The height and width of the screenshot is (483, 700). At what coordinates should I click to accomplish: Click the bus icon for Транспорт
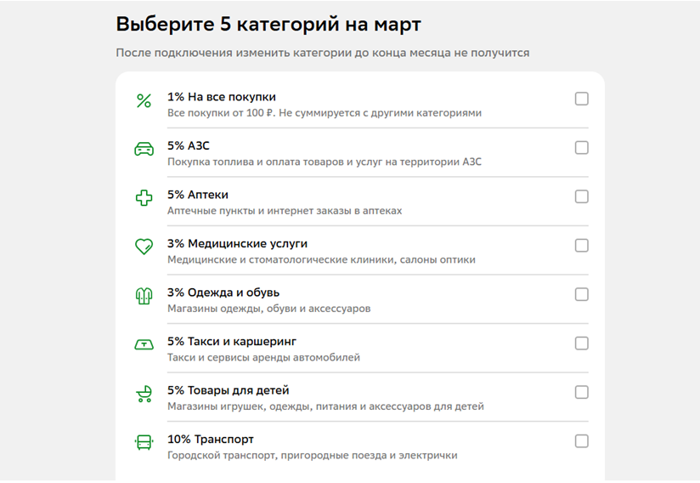click(x=144, y=441)
